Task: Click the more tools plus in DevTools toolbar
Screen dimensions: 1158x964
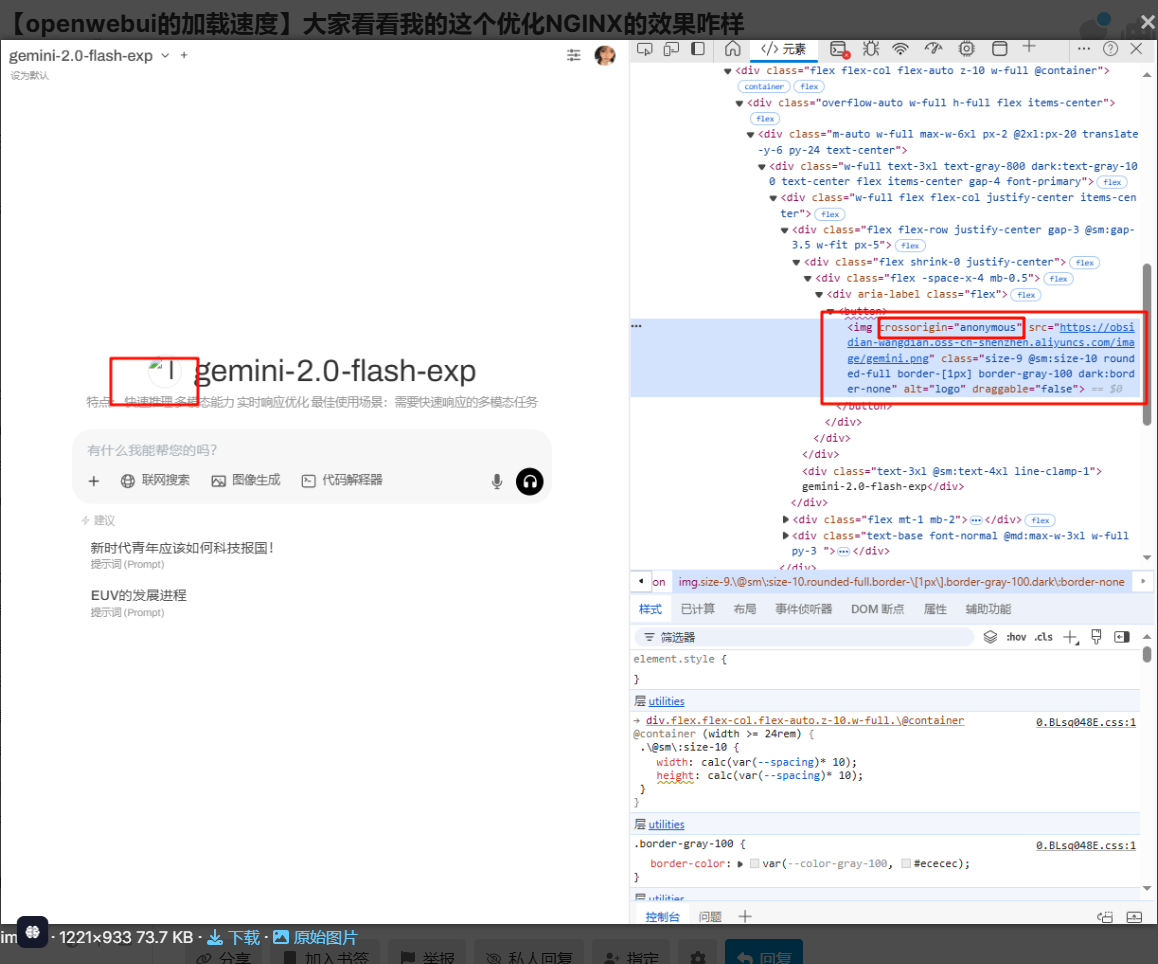Action: click(1029, 47)
